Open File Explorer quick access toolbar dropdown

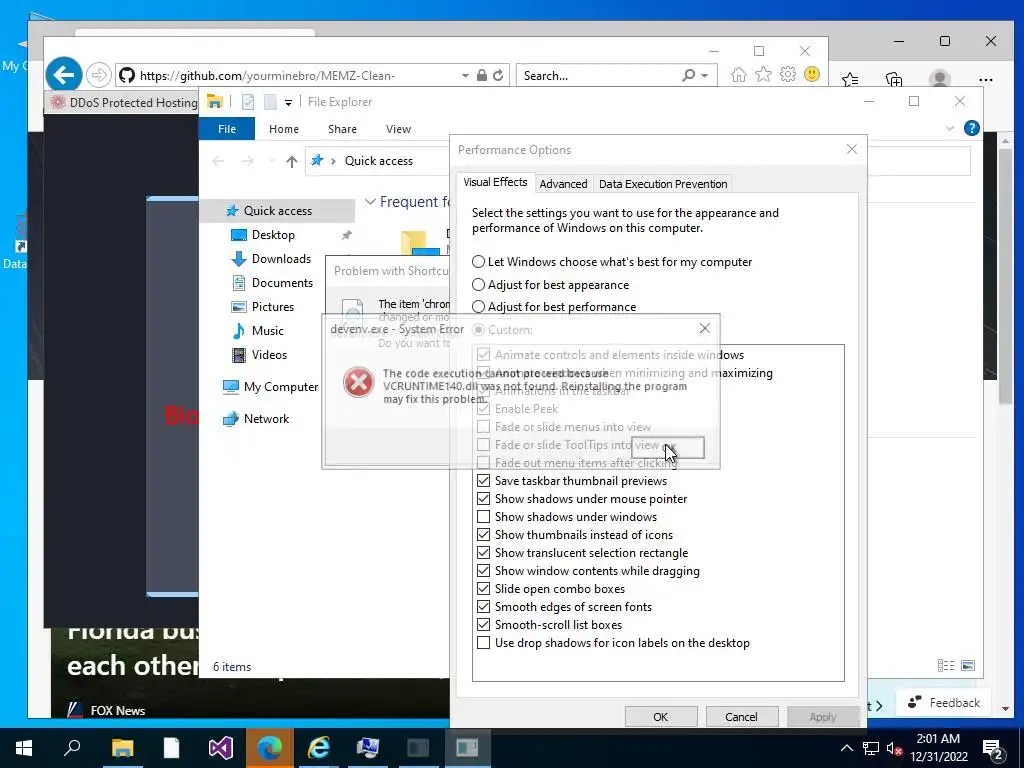(x=288, y=103)
